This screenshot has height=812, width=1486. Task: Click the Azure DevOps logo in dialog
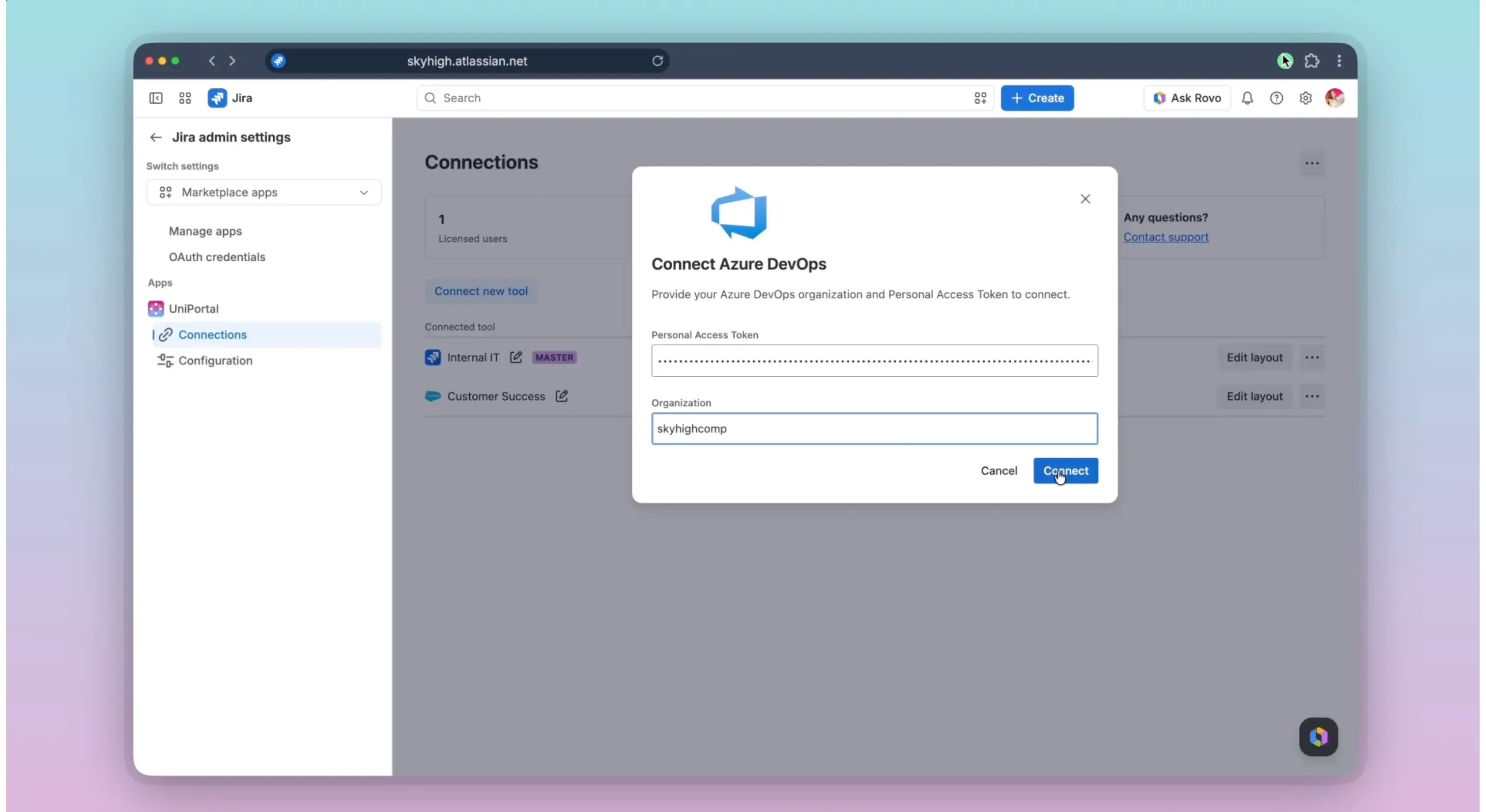click(x=739, y=213)
